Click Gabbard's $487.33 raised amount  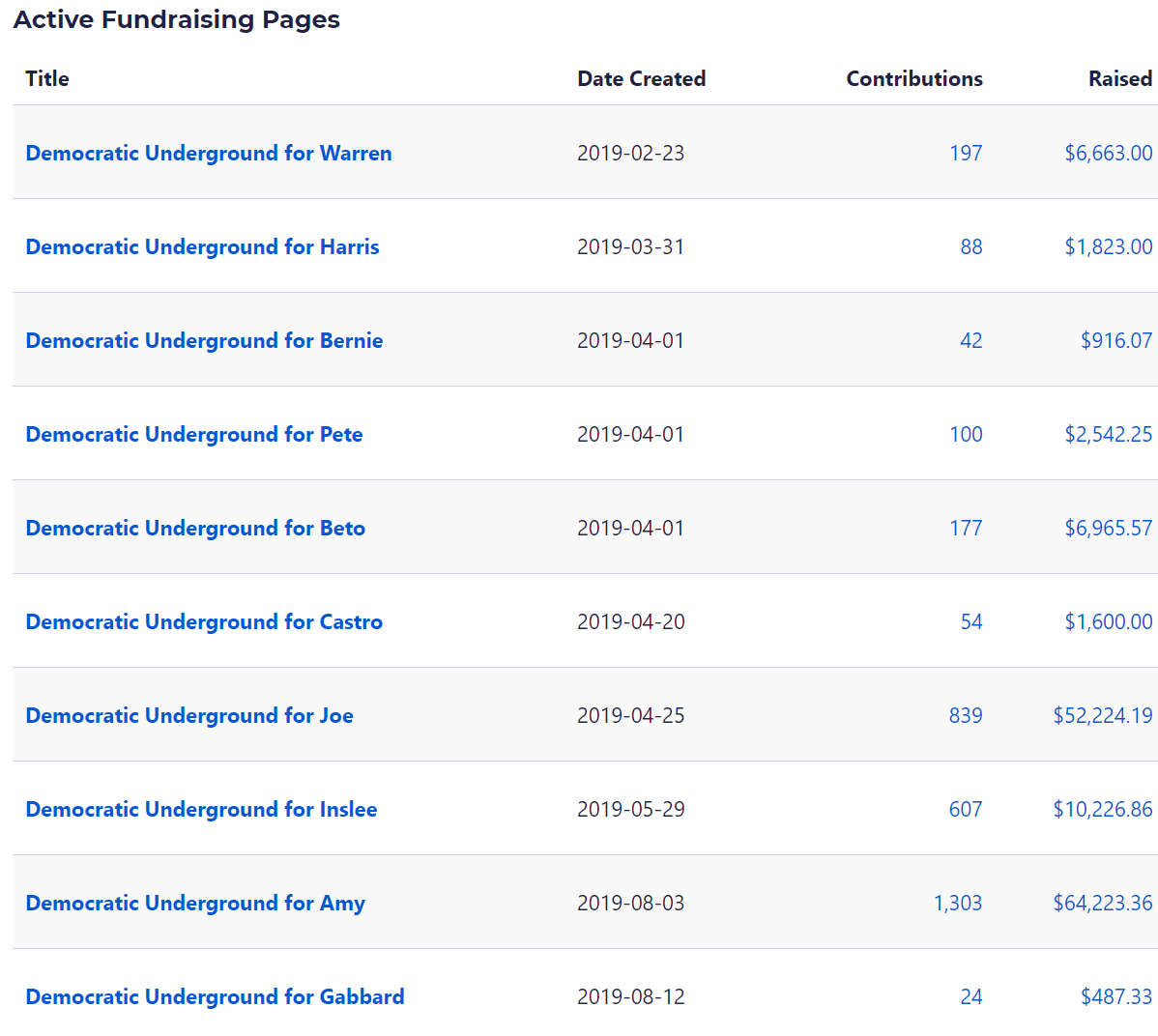pyautogui.click(x=1115, y=996)
